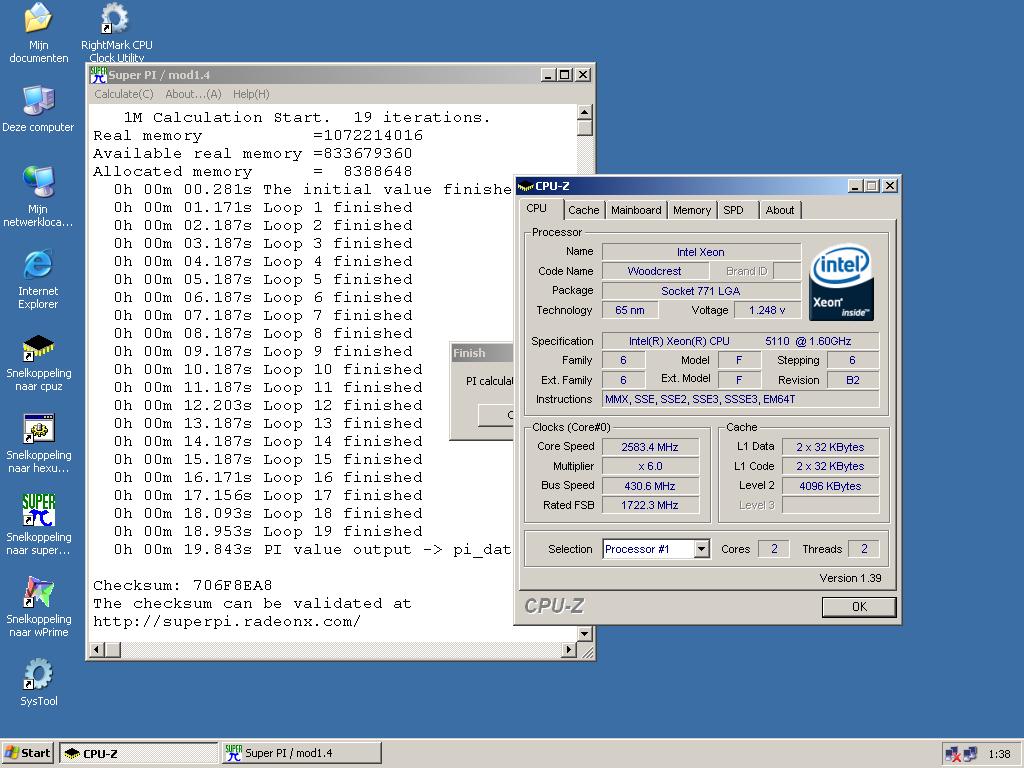
Task: Click second network tray icon
Action: coord(970,754)
